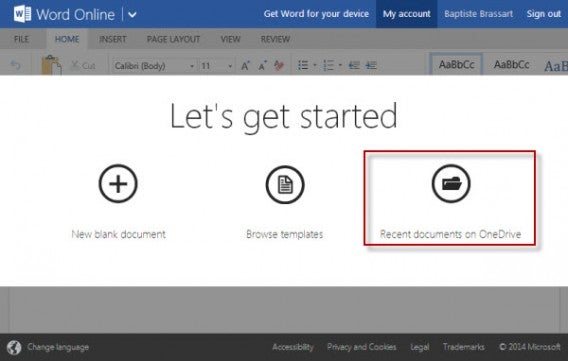
Task: Sign out of Word Online
Action: pos(543,14)
